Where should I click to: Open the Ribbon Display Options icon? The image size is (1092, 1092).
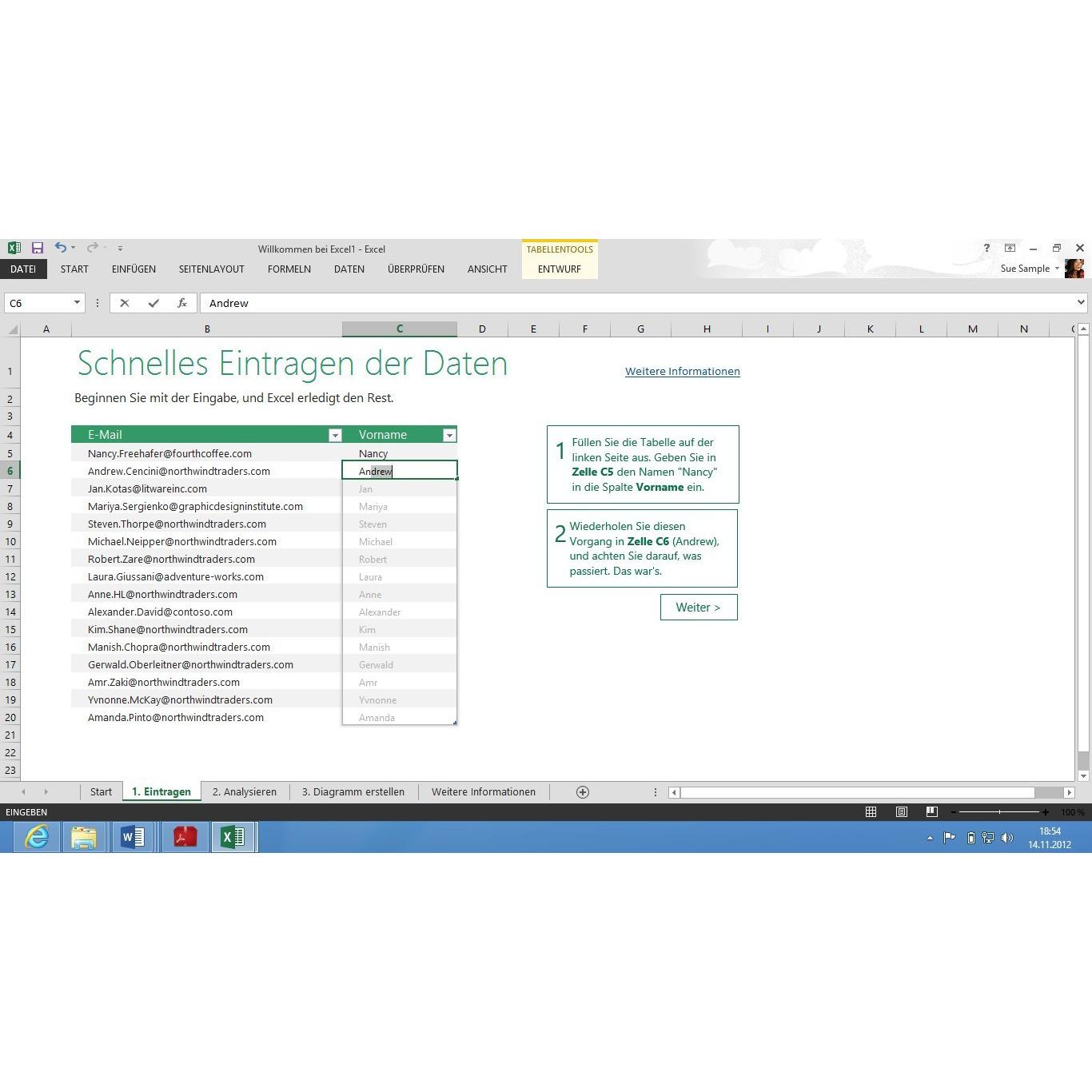tap(1010, 249)
